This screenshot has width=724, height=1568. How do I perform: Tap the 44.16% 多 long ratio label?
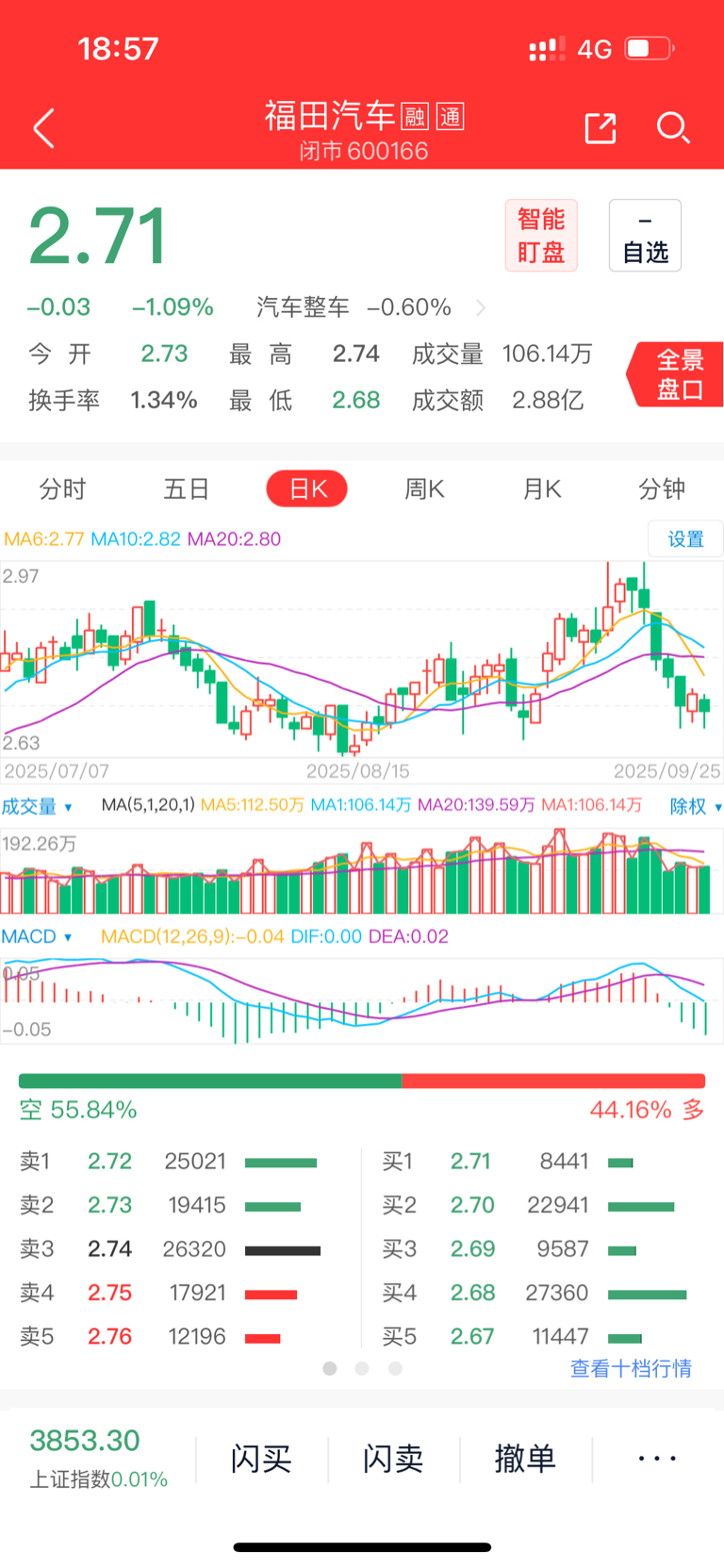click(647, 1110)
